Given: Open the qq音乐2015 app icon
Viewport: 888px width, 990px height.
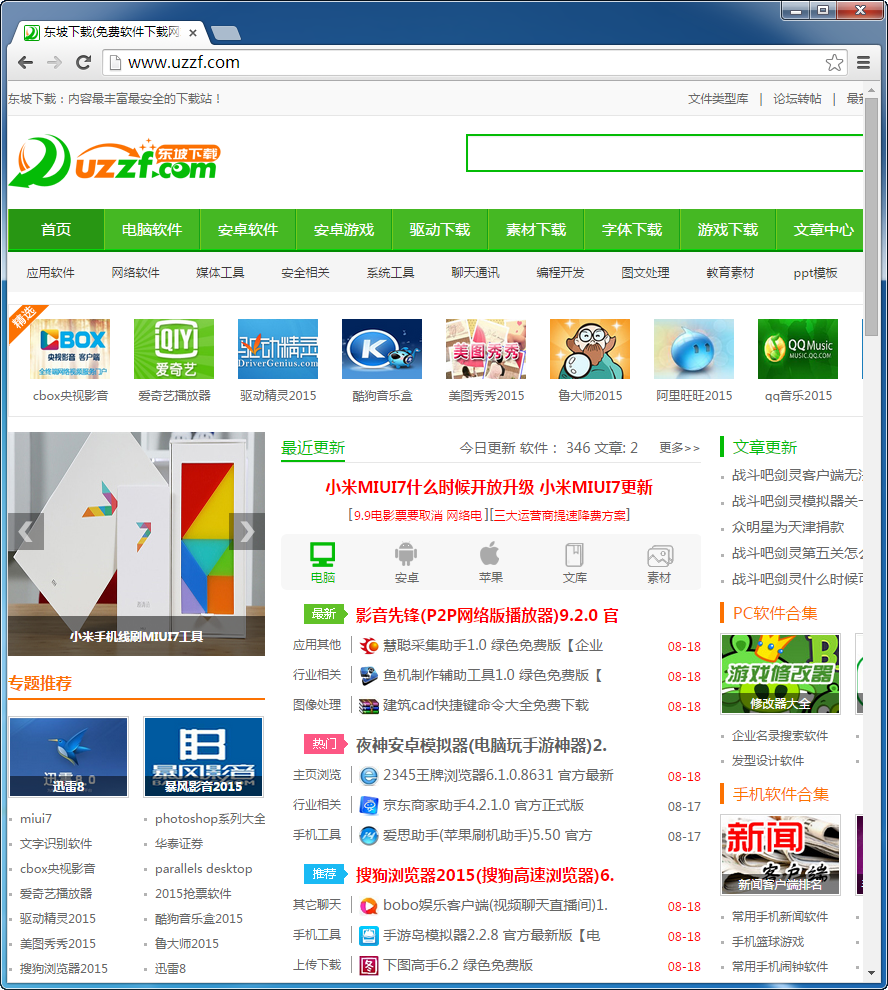Looking at the screenshot, I should (x=798, y=349).
